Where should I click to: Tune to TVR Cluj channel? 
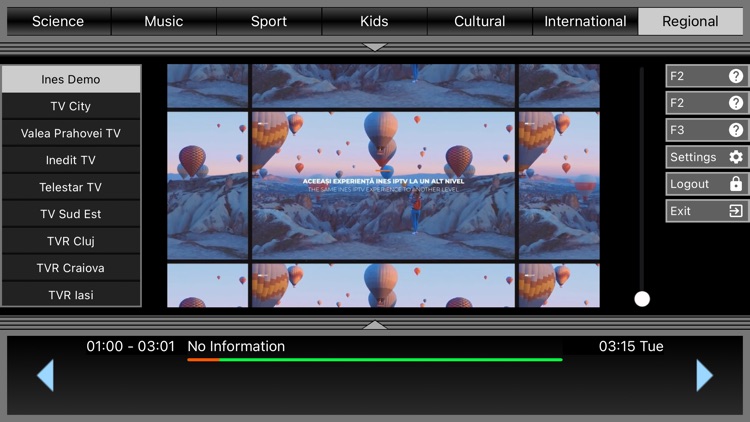pyautogui.click(x=71, y=241)
